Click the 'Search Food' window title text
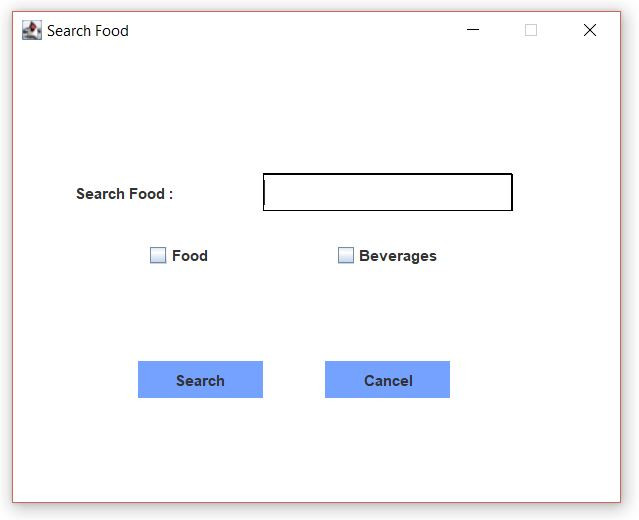The image size is (639, 520). pyautogui.click(x=88, y=31)
